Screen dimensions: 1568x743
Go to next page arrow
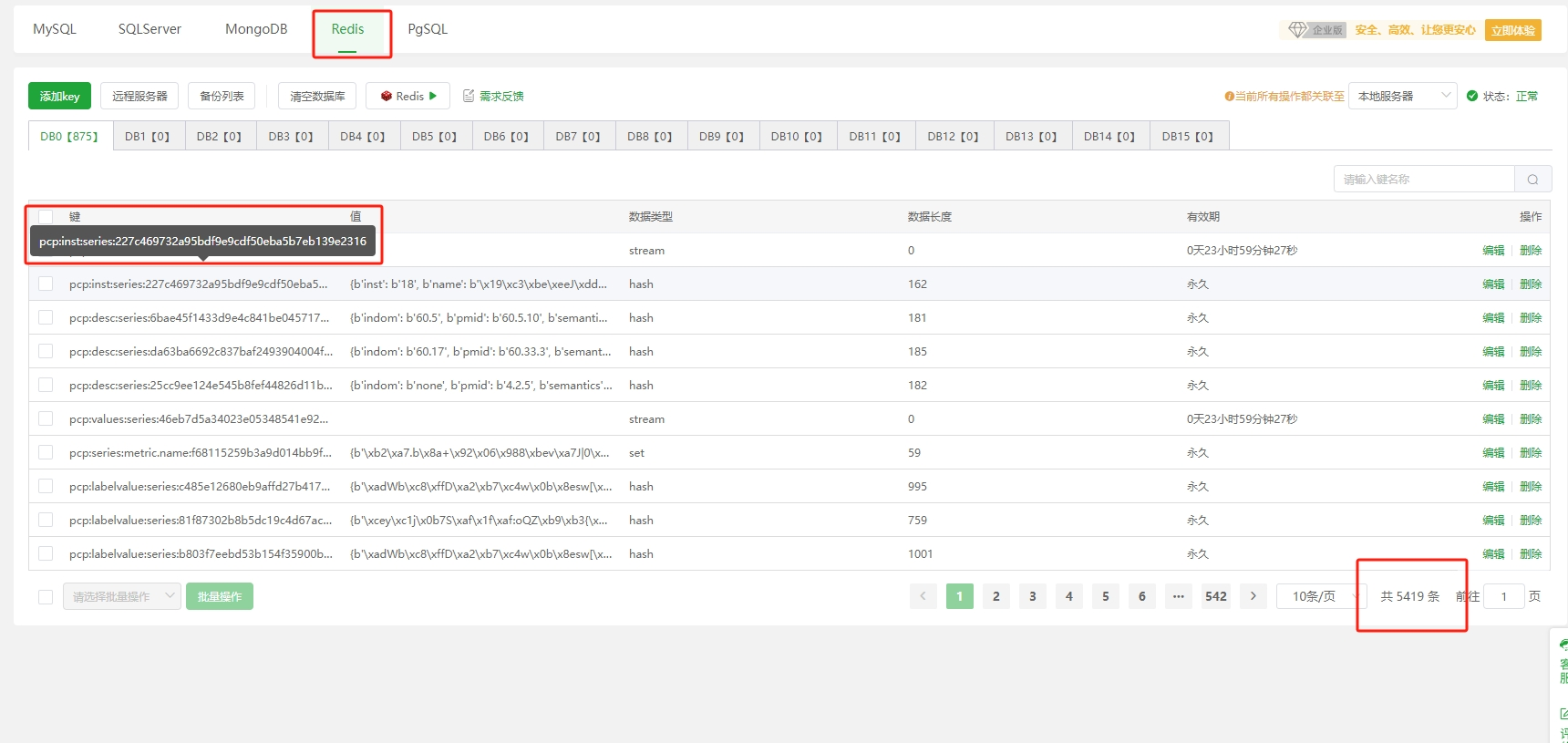tap(1253, 596)
